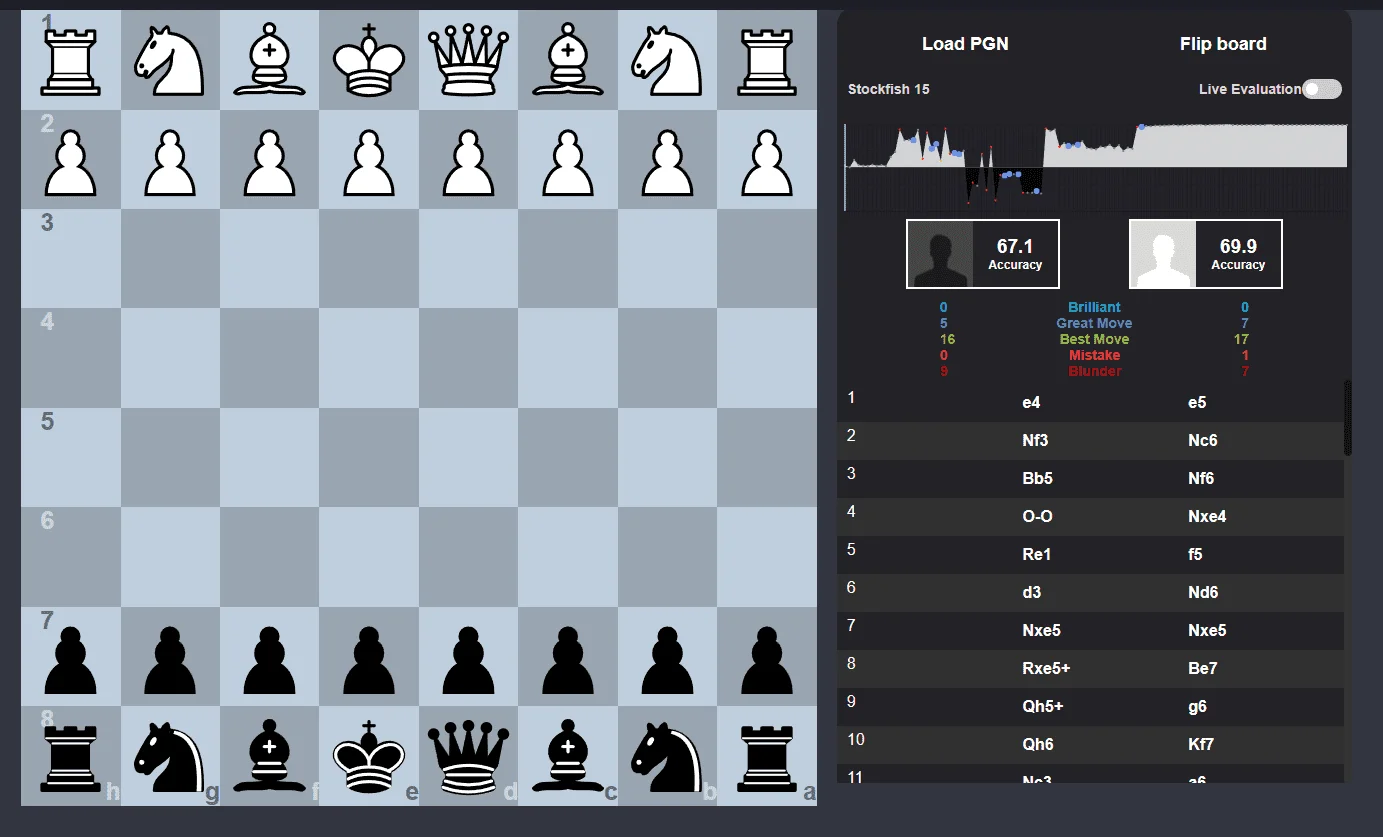Pick the black bishop on f8
The width and height of the screenshot is (1383, 837).
(x=269, y=758)
